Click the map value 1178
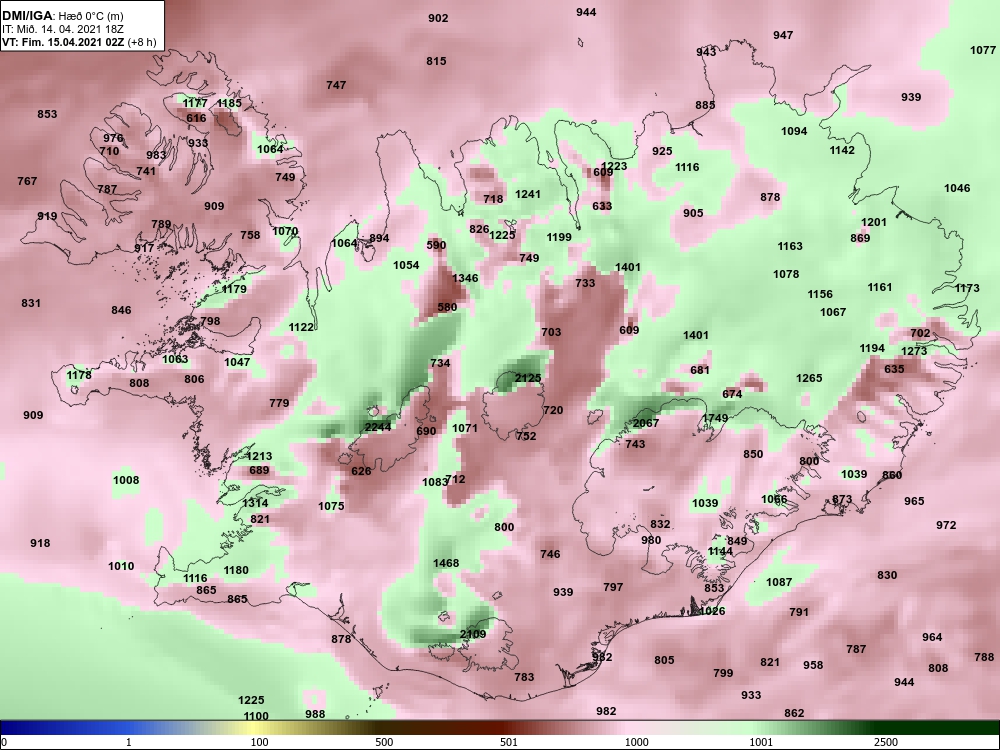The height and width of the screenshot is (750, 1000). tap(79, 375)
